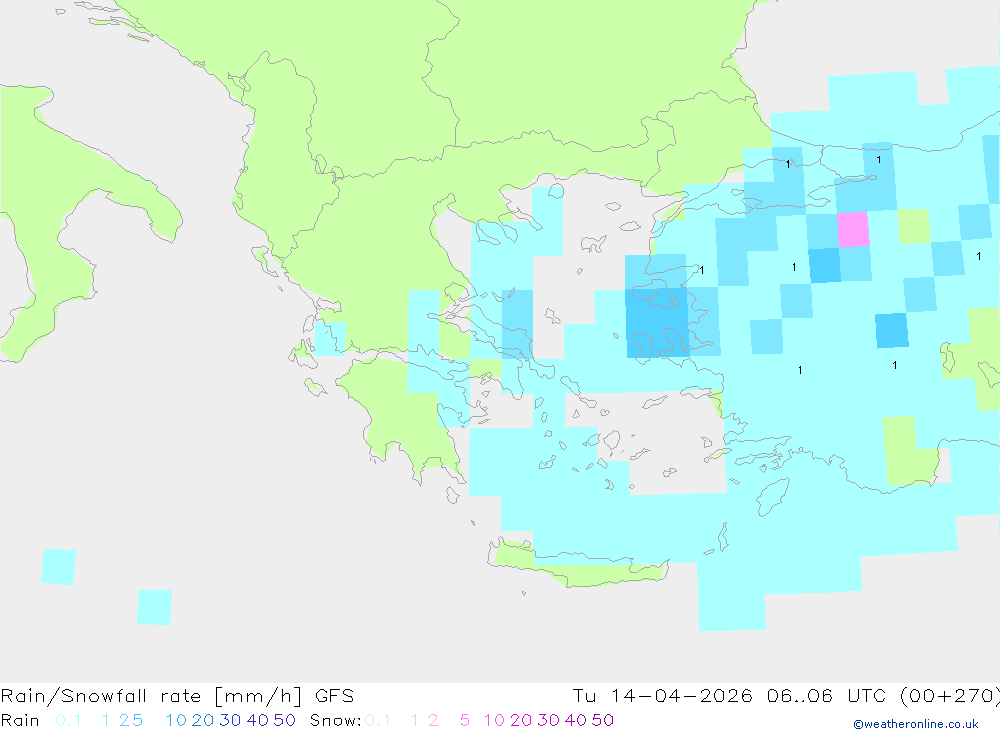Click the 'Rain/Snowfall rate [mm/h]' title text

pyautogui.click(x=151, y=696)
